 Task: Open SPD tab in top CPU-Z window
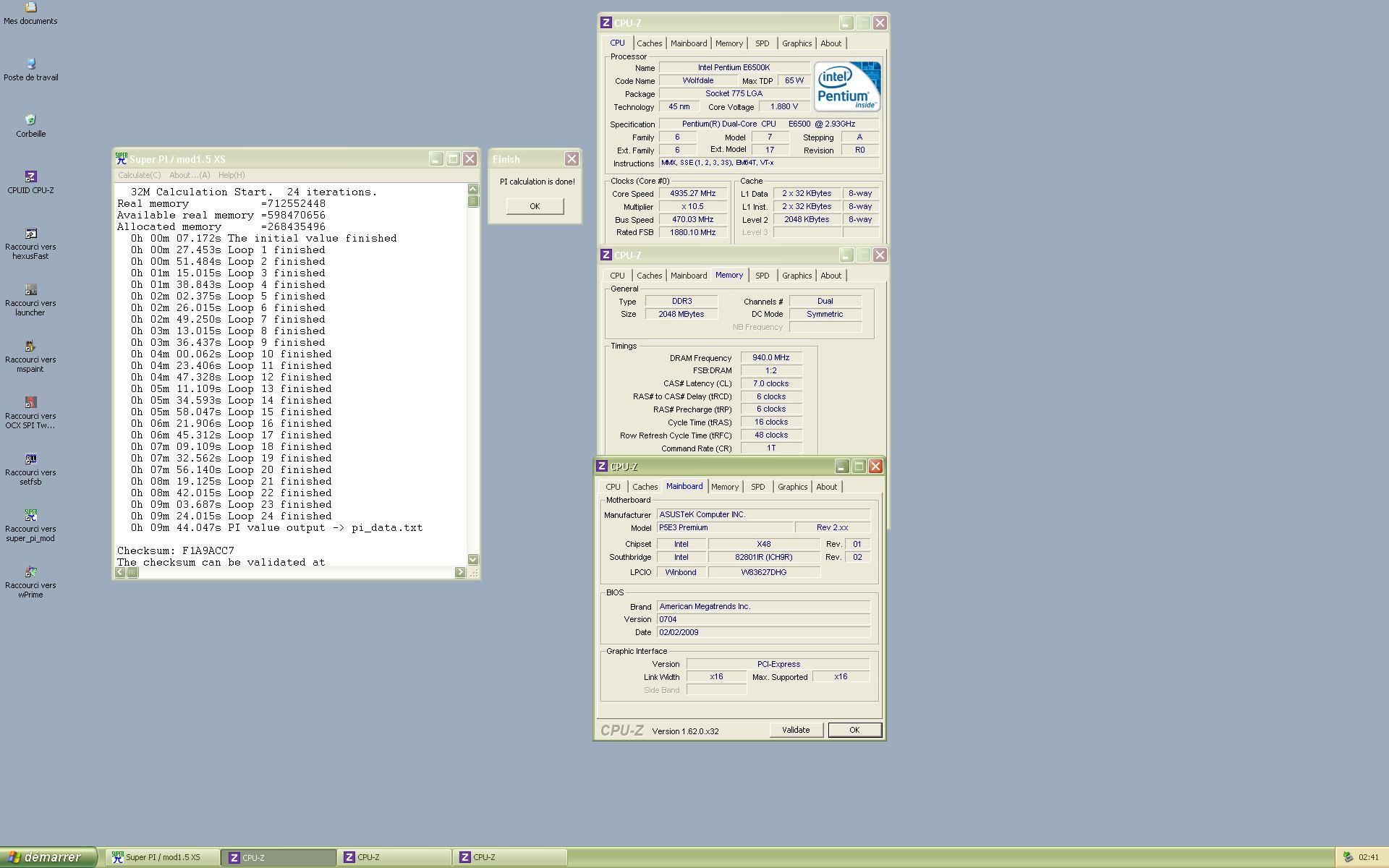coord(763,43)
